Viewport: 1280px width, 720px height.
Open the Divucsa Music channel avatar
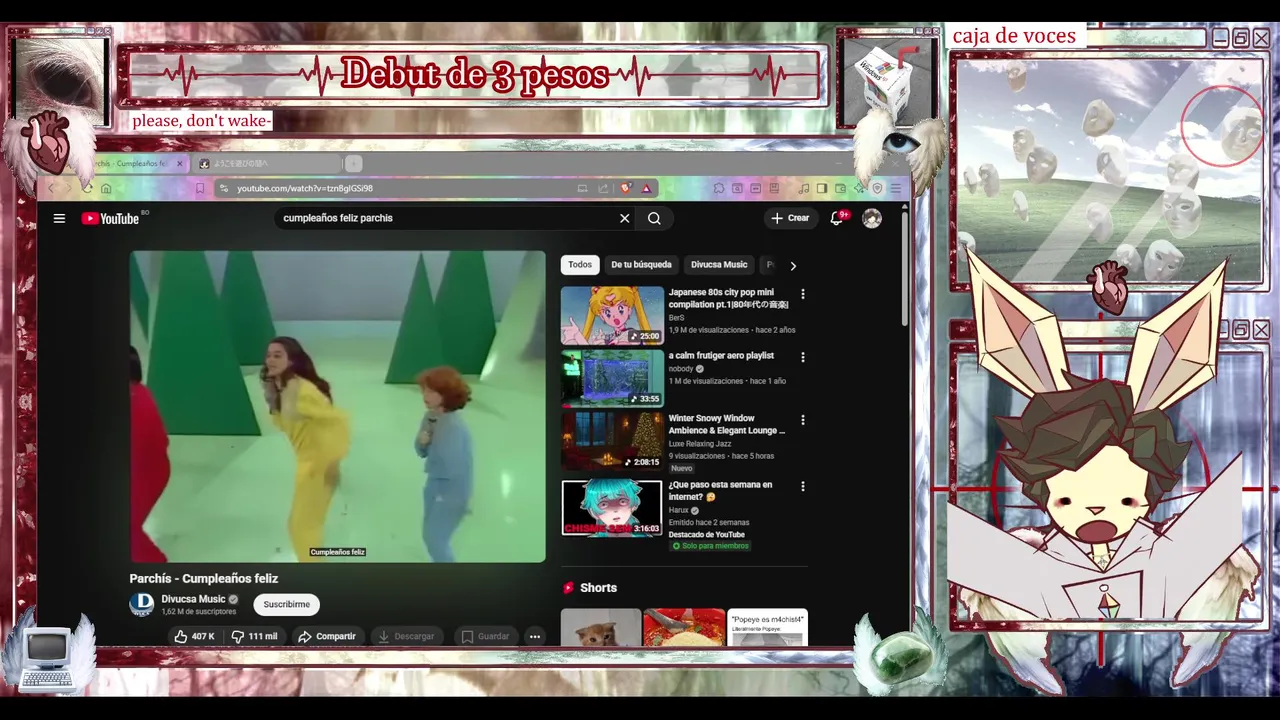(142, 604)
